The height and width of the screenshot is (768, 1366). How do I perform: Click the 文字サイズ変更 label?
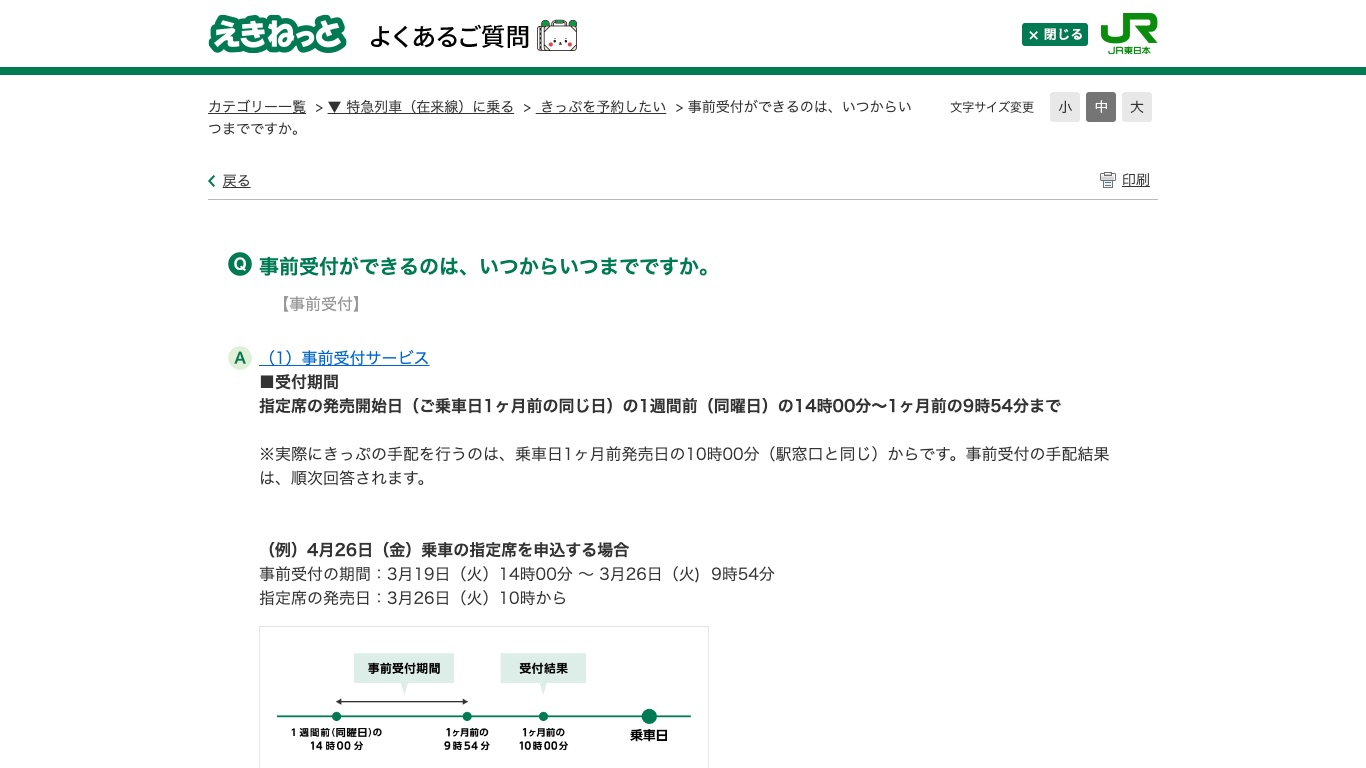(x=992, y=107)
